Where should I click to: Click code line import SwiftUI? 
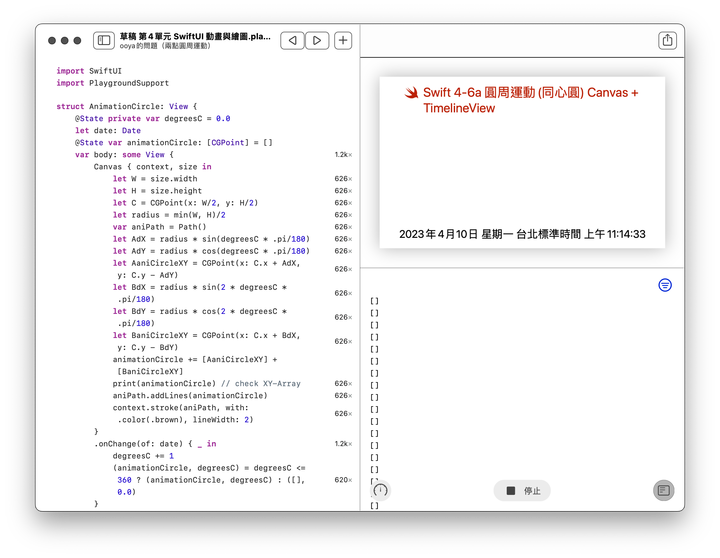pyautogui.click(x=89, y=71)
